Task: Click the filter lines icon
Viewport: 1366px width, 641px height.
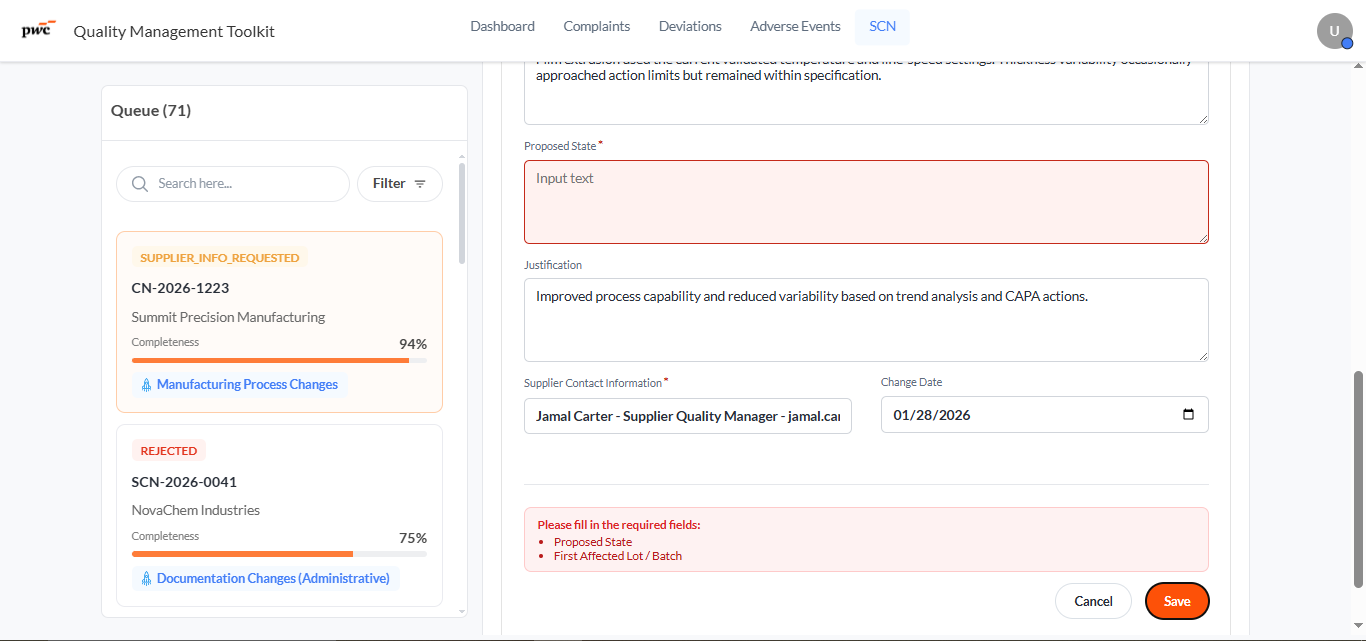Action: click(420, 184)
